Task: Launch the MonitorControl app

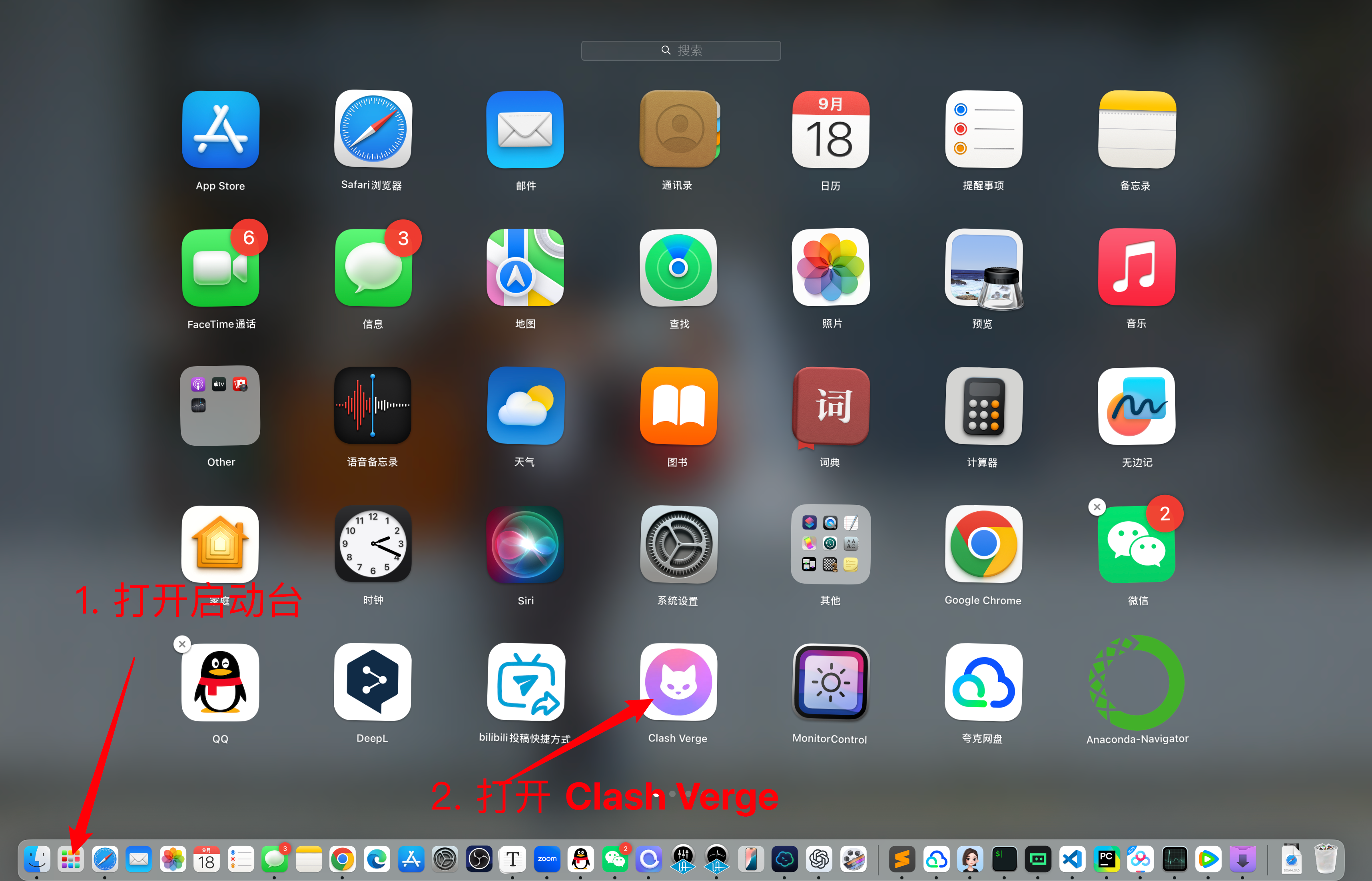Action: click(831, 682)
